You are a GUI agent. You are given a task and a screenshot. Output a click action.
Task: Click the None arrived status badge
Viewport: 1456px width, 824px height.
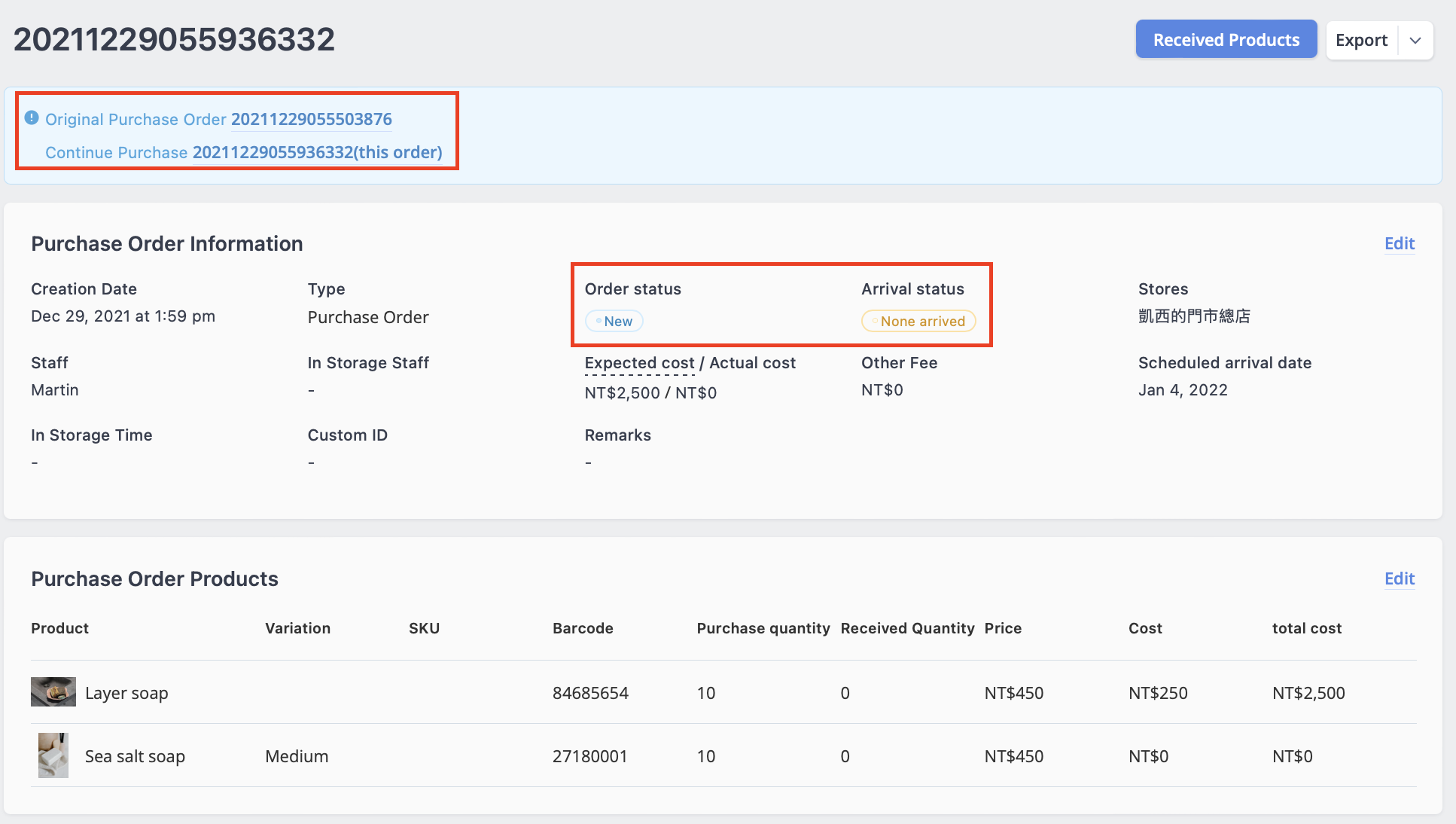918,321
